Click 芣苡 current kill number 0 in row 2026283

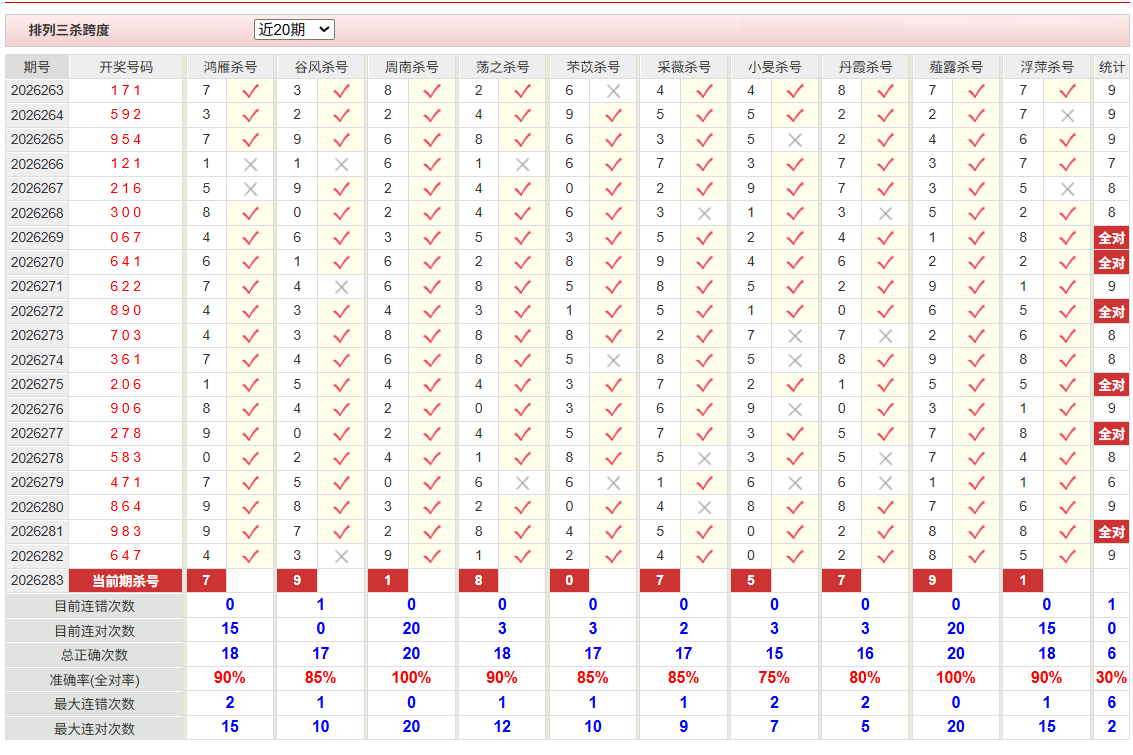pos(569,580)
